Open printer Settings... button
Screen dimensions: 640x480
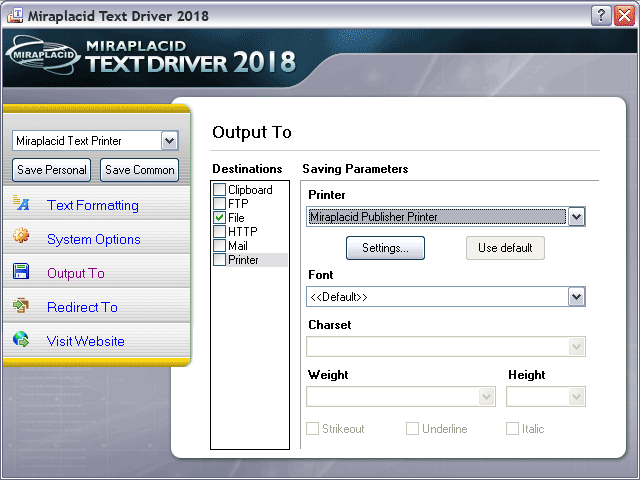tap(385, 248)
